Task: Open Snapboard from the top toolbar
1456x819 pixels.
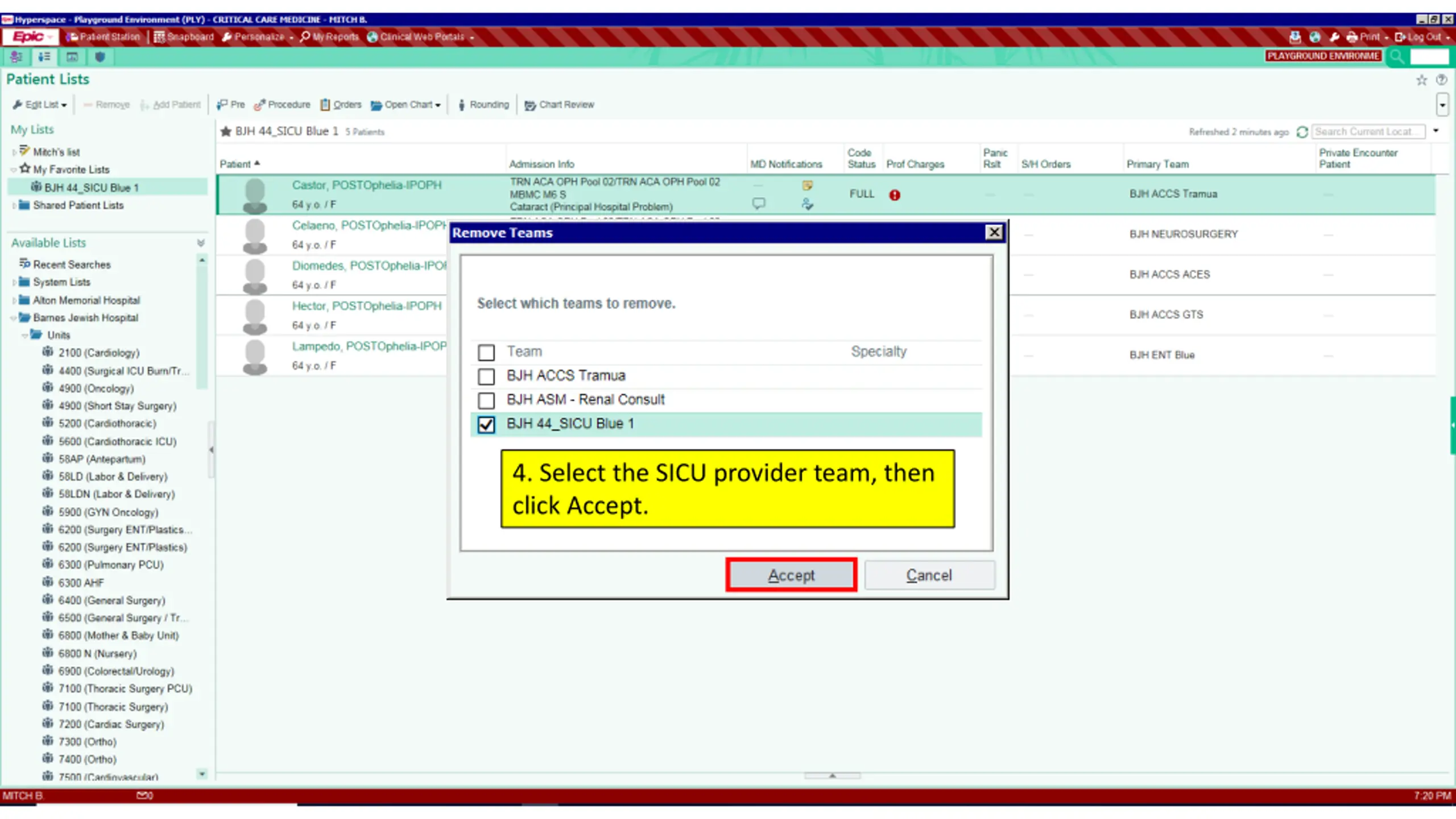Action: tap(184, 37)
